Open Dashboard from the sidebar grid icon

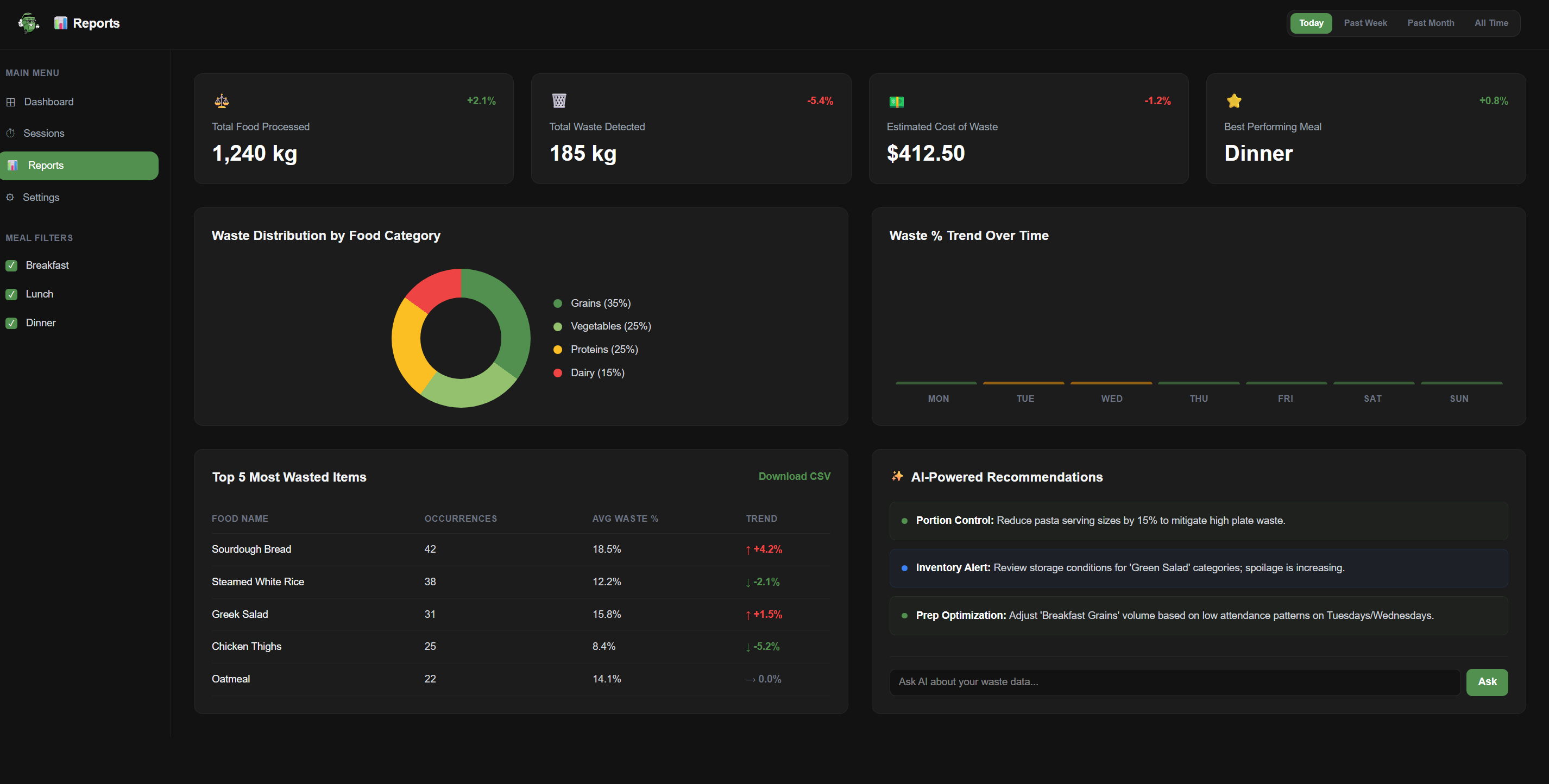click(x=11, y=102)
